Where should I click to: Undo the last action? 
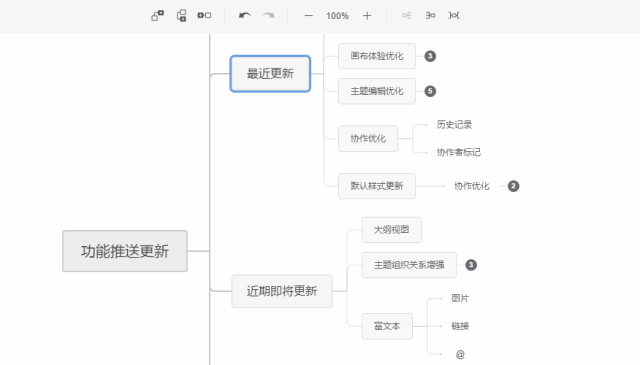coord(244,16)
